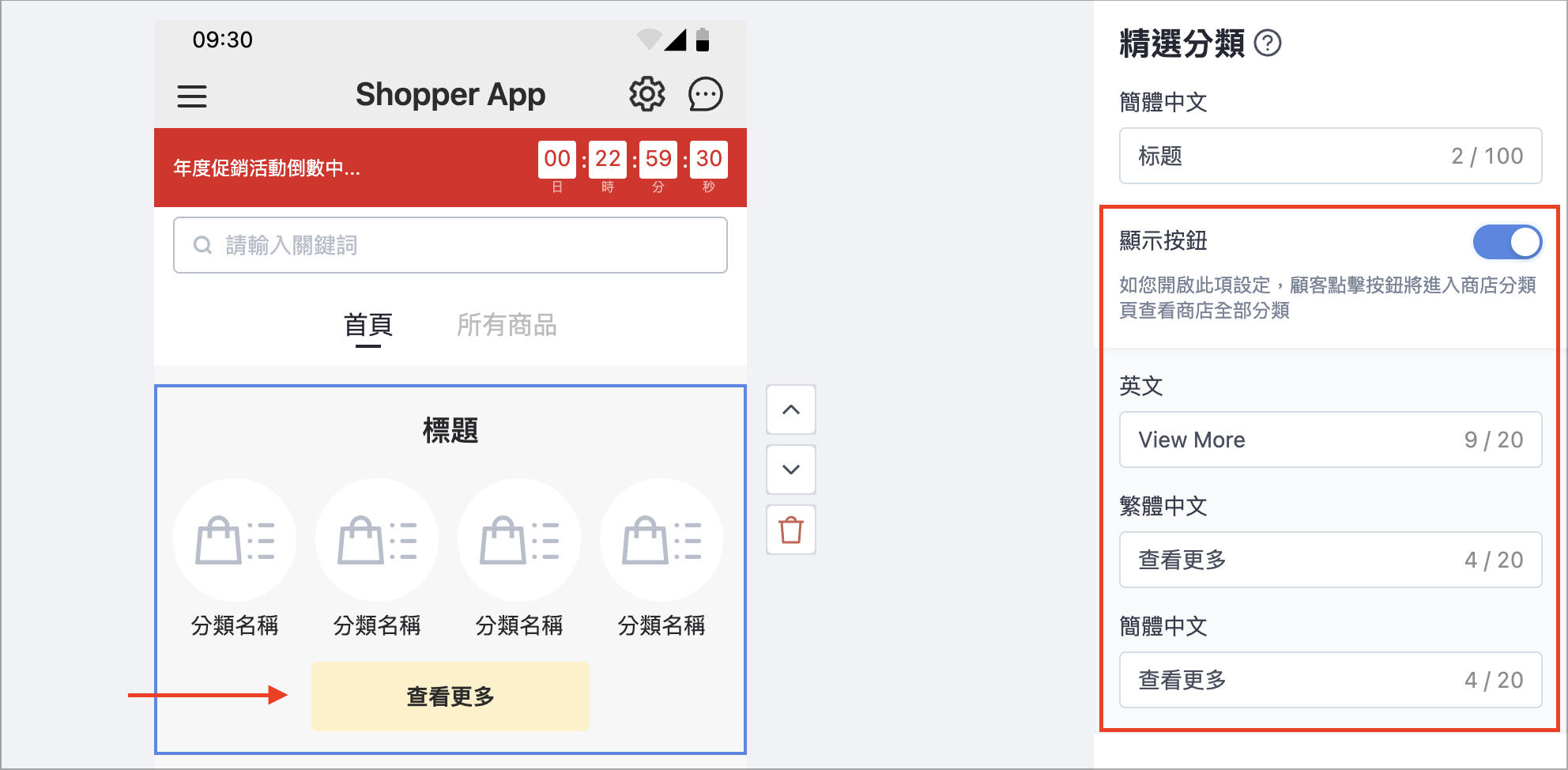Move the block down with the down chevron

click(791, 470)
